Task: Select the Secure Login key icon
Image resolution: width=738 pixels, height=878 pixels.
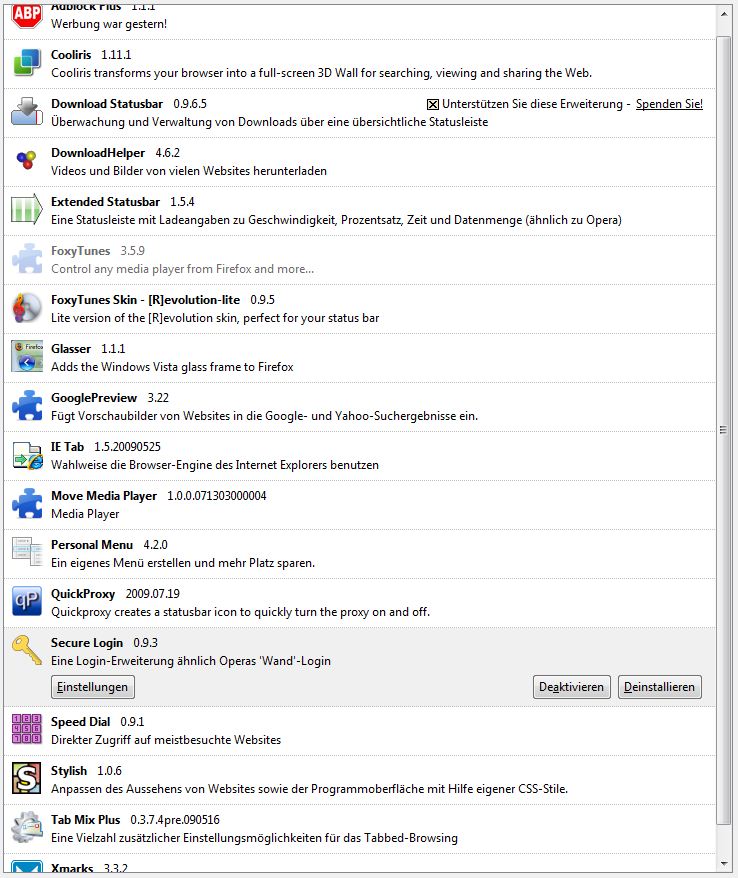Action: [27, 651]
